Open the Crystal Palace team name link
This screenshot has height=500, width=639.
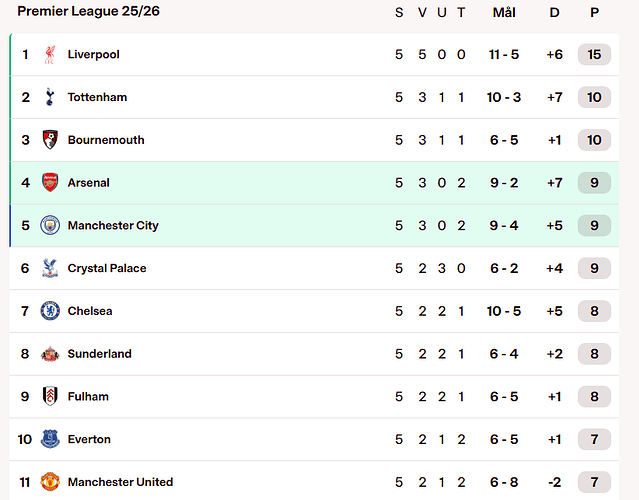(107, 268)
